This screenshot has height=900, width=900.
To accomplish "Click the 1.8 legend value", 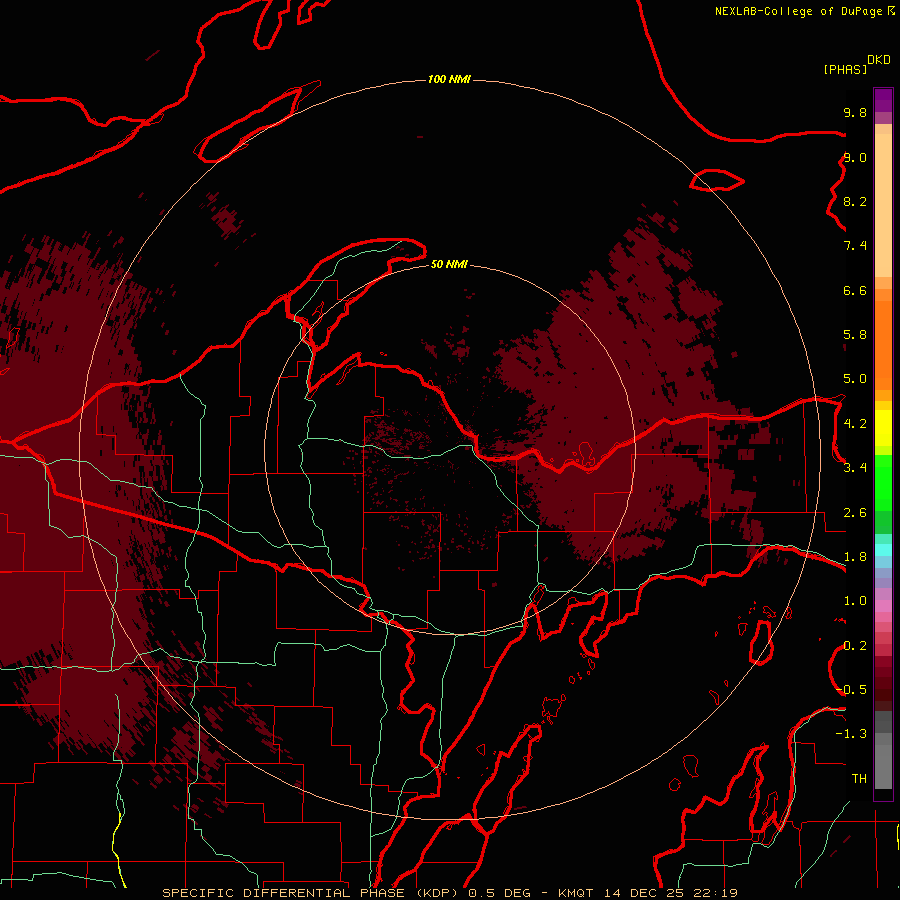I will tap(855, 557).
